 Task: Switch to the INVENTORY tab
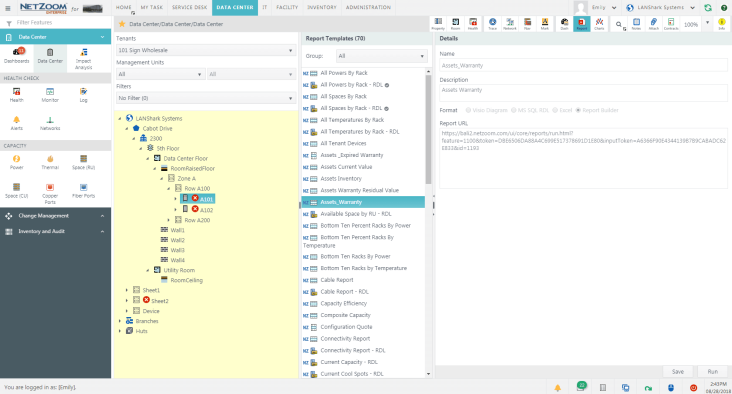(322, 7)
